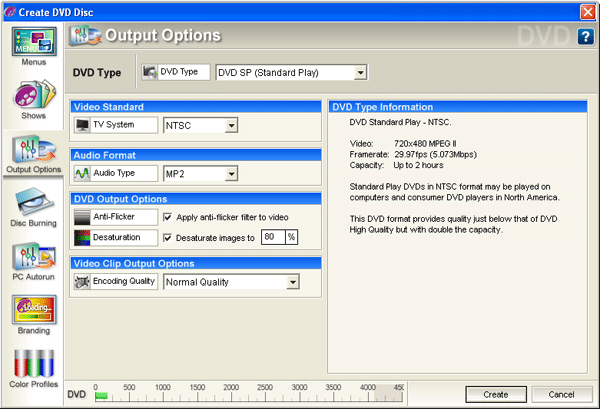Click the Video Clip Output Options header
The width and height of the screenshot is (600, 409).
click(196, 263)
